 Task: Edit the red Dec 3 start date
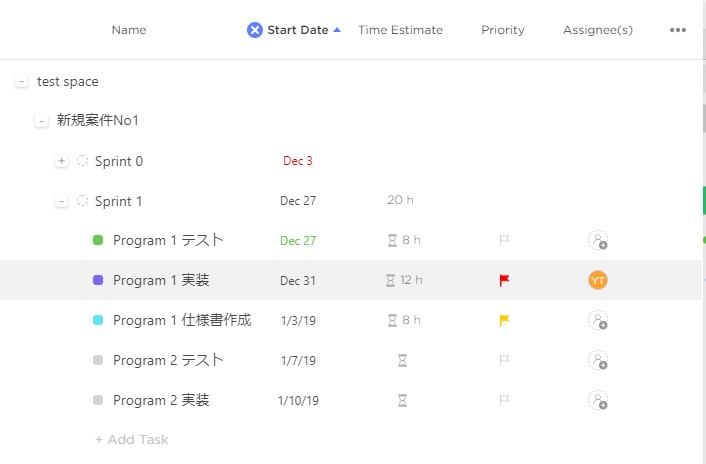pos(298,161)
